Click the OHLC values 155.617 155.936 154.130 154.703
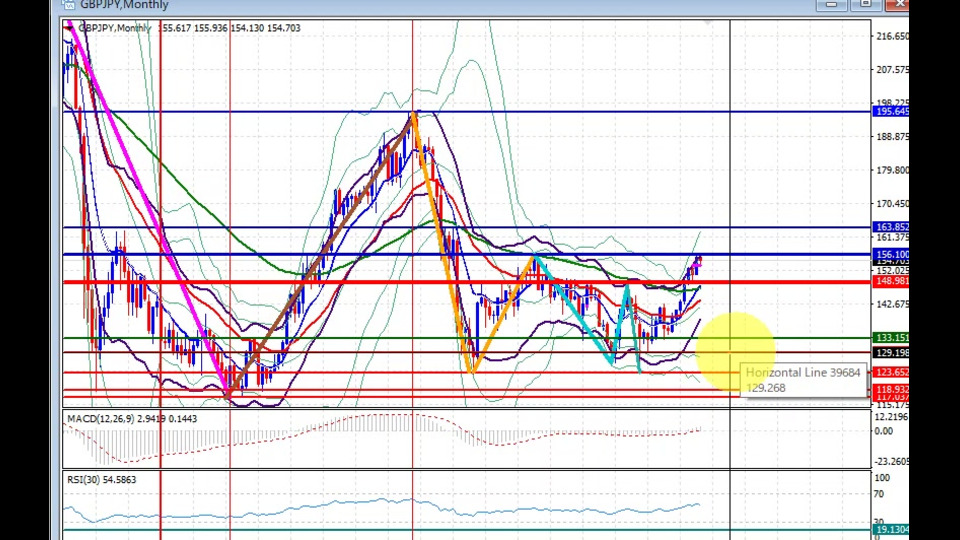The width and height of the screenshot is (960, 540). pos(230,28)
